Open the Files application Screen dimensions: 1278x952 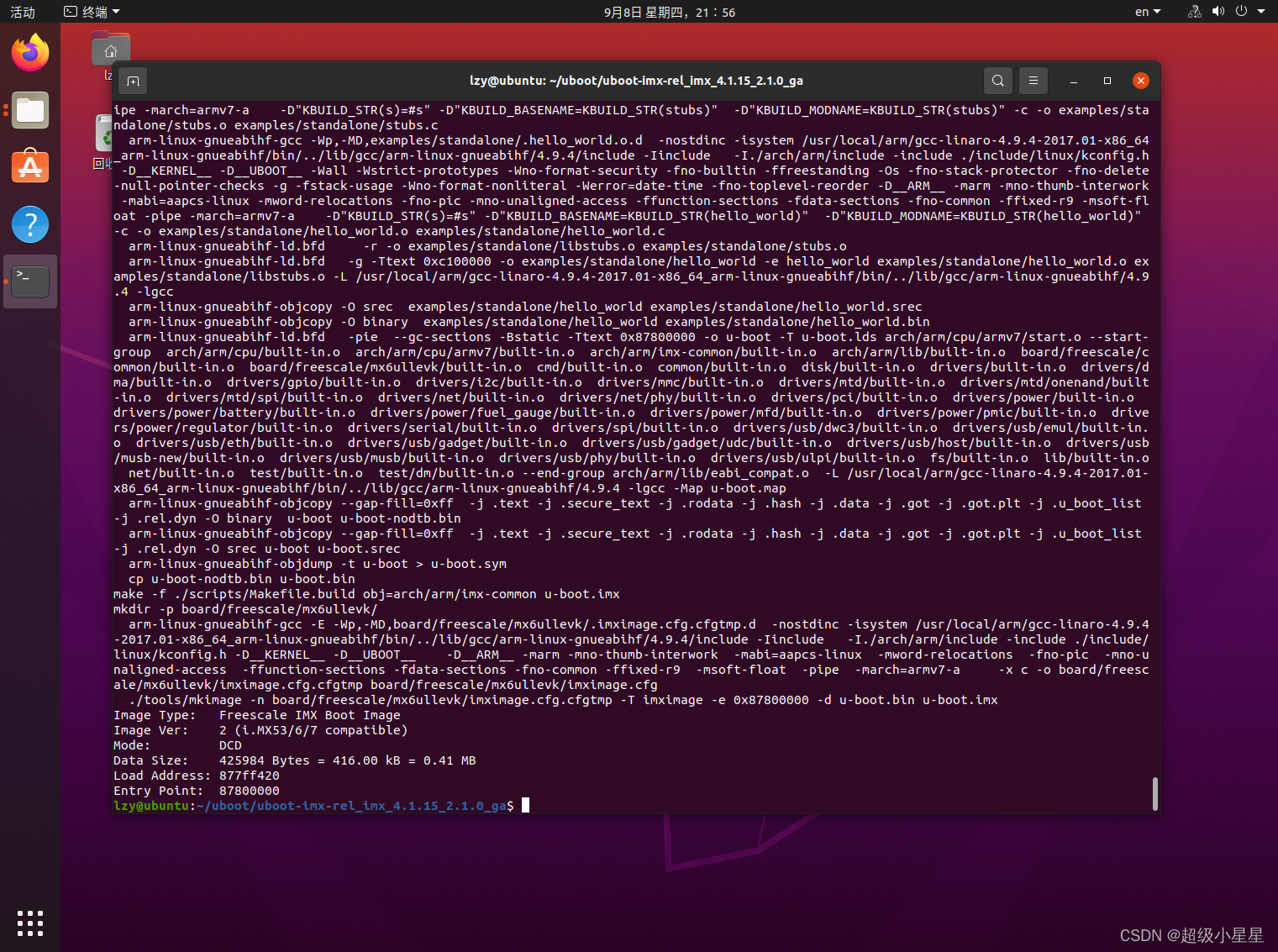click(30, 110)
